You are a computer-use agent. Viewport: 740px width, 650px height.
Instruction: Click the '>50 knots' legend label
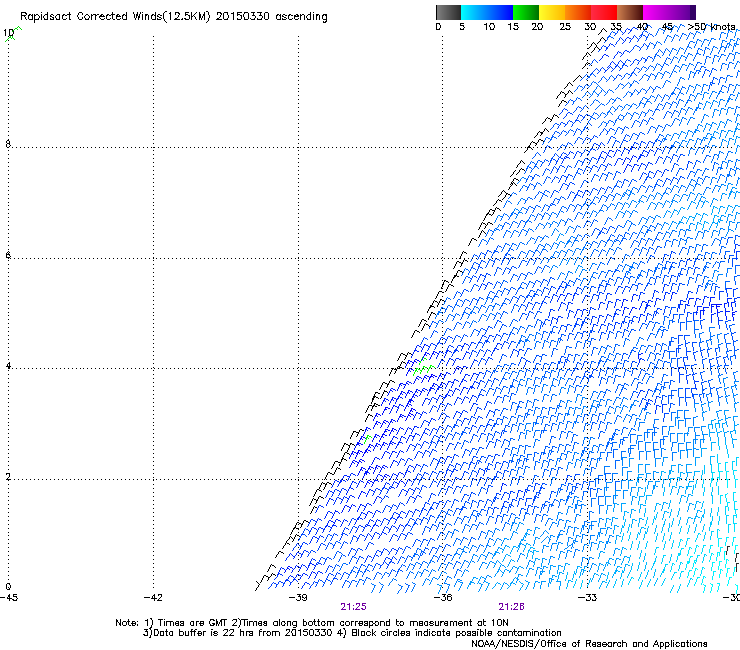(x=711, y=27)
